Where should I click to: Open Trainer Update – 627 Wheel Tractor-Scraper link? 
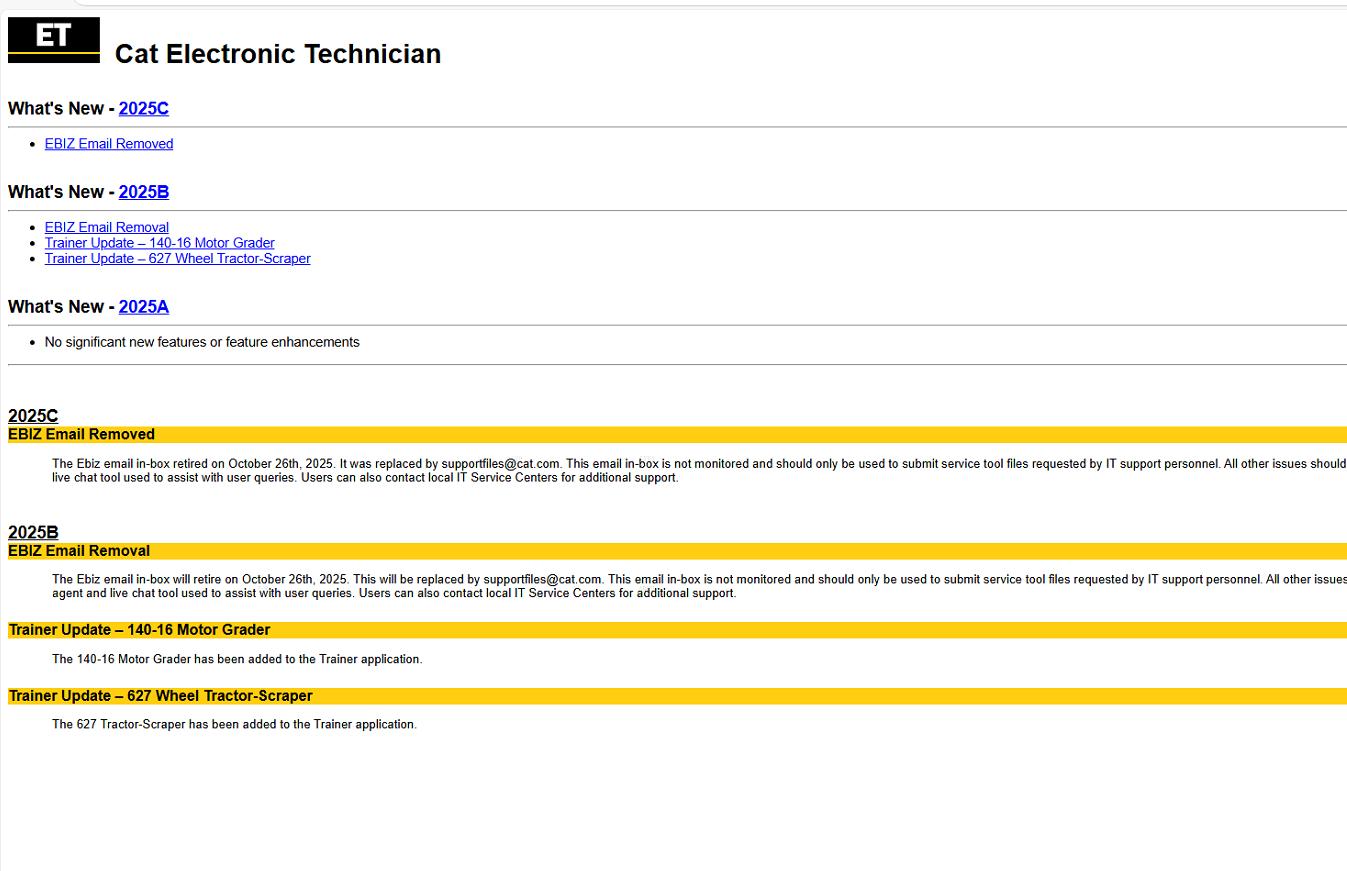coord(177,258)
